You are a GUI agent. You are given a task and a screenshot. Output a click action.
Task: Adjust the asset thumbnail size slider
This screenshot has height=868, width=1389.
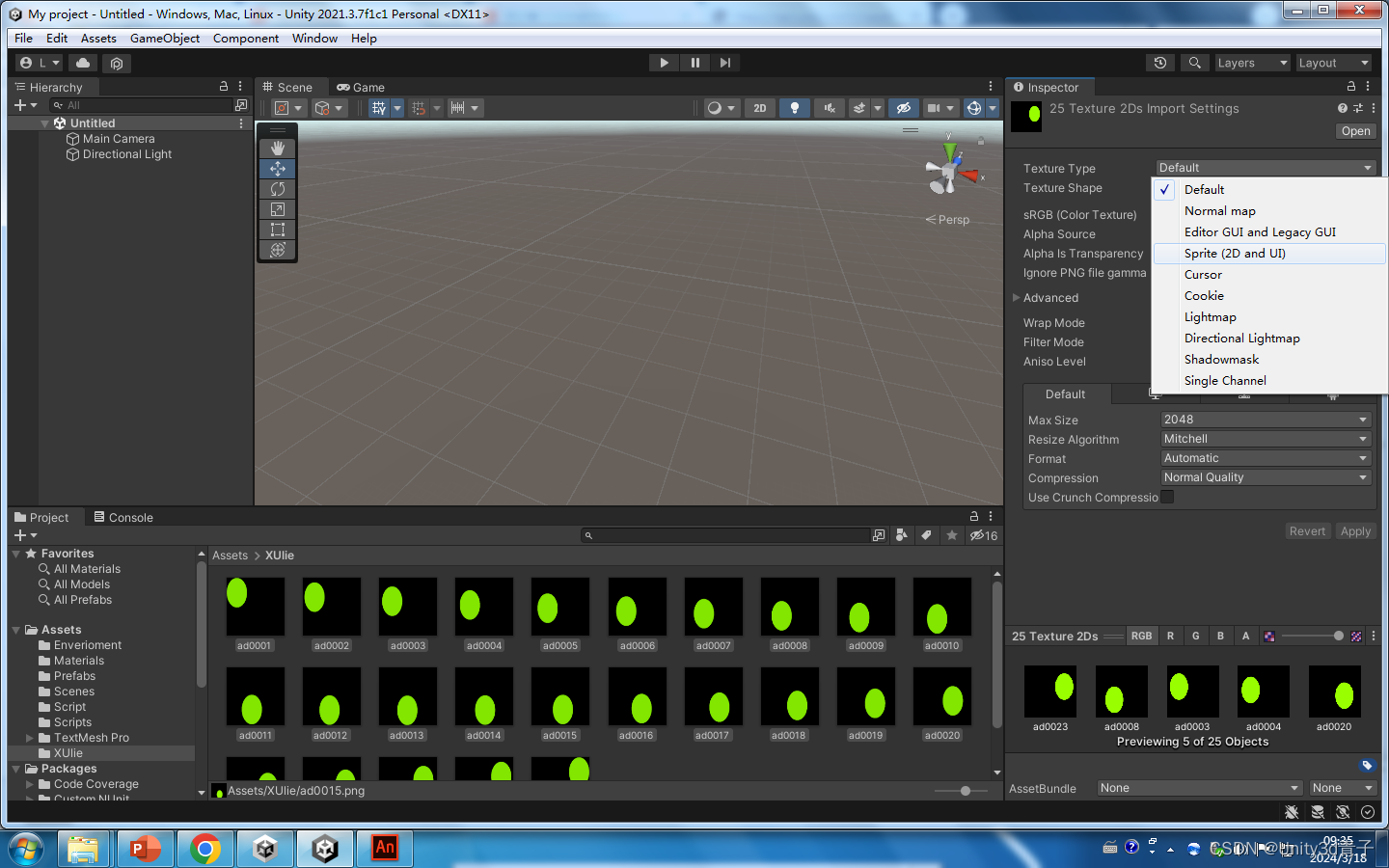(x=965, y=791)
